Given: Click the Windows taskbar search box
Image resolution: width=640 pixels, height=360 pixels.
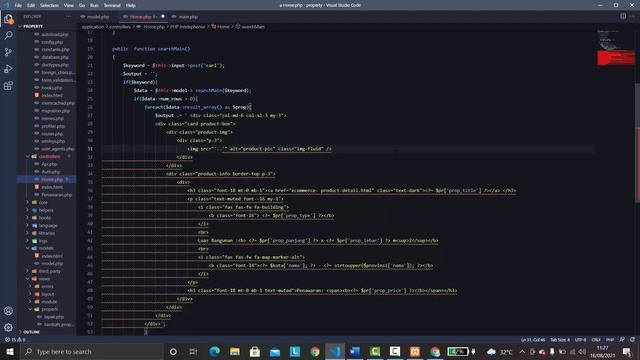Looking at the screenshot, I should [91, 351].
